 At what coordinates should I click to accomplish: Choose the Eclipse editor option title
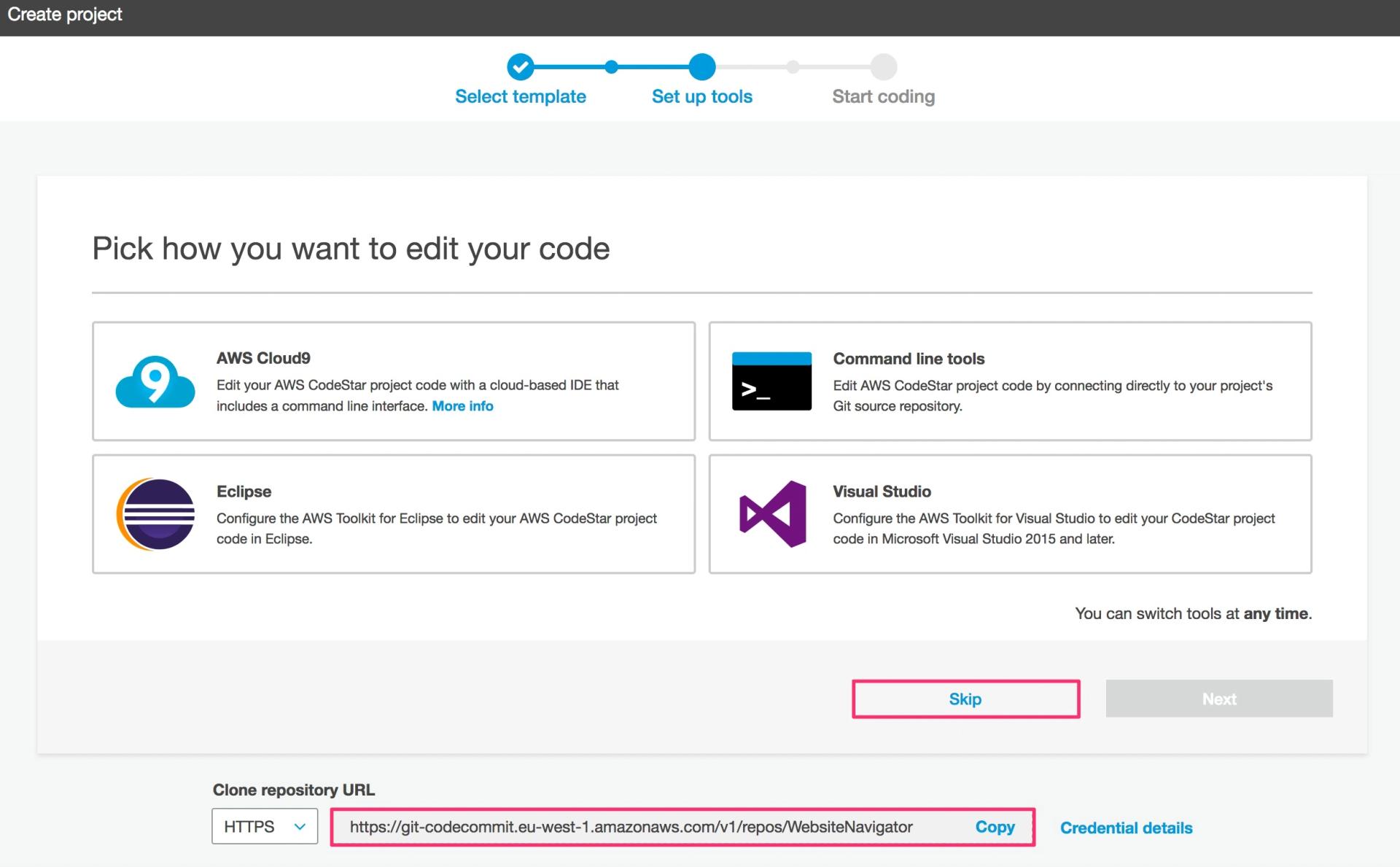coord(244,491)
